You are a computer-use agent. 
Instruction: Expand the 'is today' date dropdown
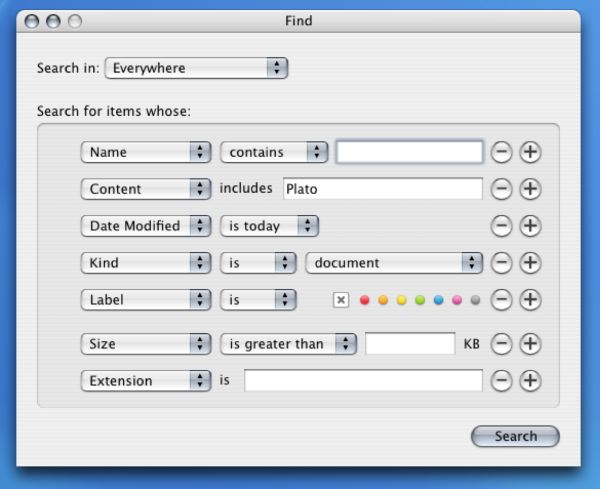pos(269,226)
